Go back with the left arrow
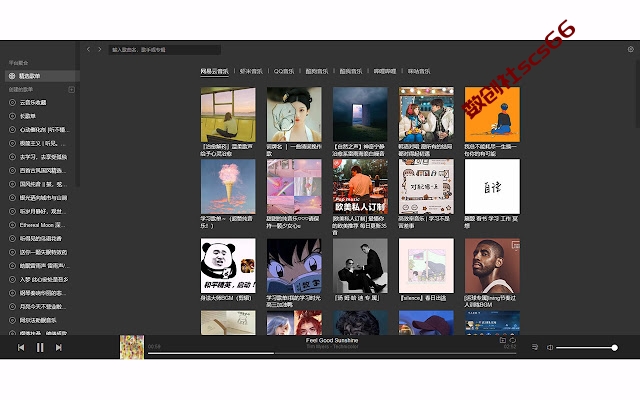 88,49
